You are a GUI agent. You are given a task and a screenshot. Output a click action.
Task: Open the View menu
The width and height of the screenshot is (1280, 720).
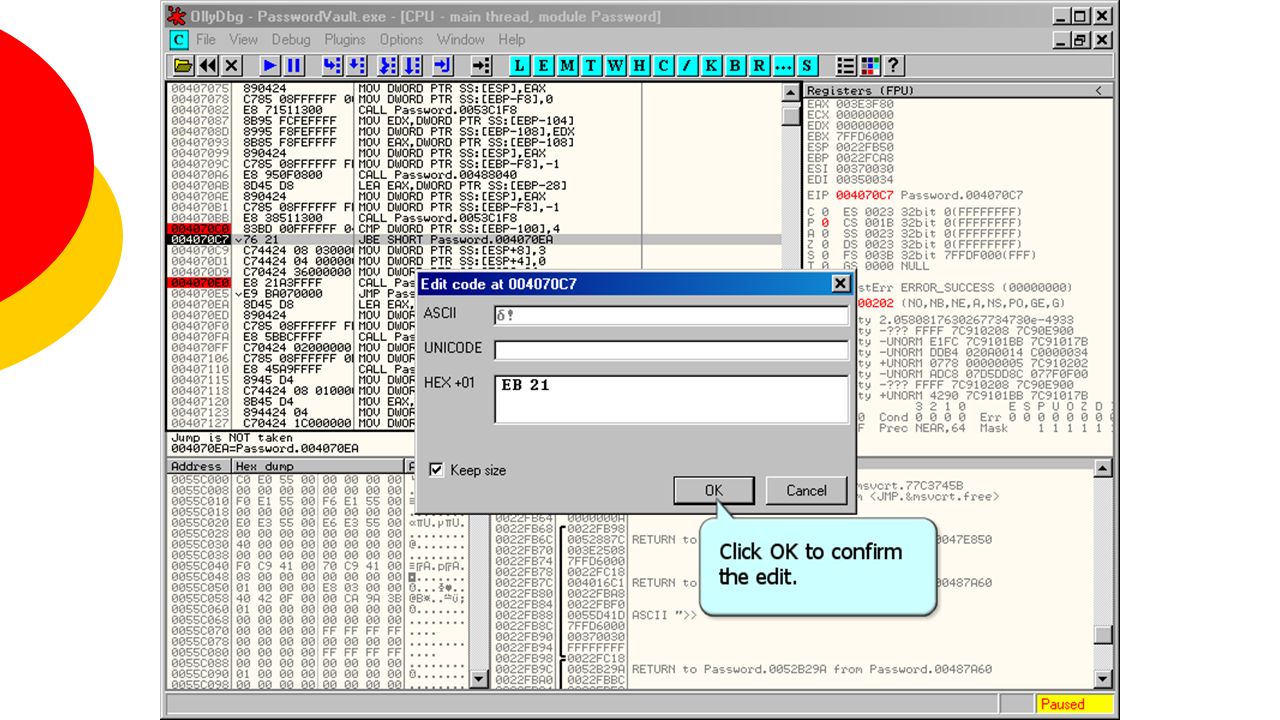tap(243, 40)
